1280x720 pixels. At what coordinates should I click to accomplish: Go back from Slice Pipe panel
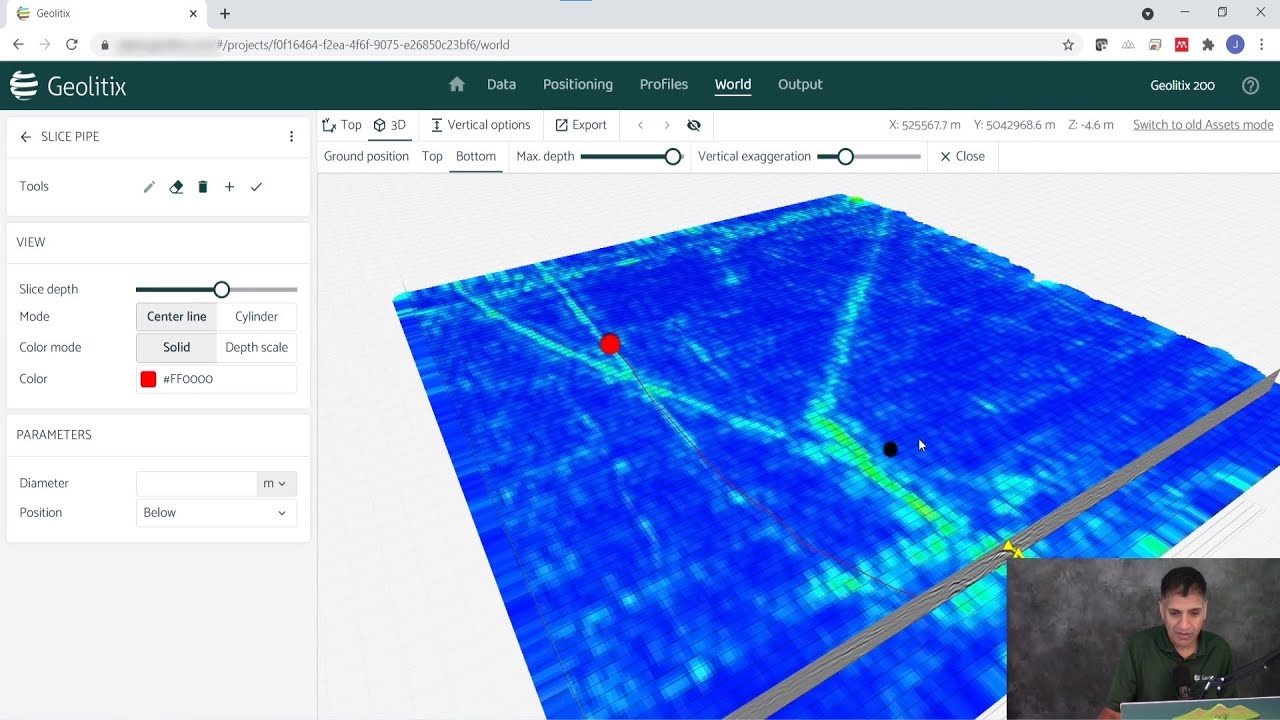tap(26, 137)
